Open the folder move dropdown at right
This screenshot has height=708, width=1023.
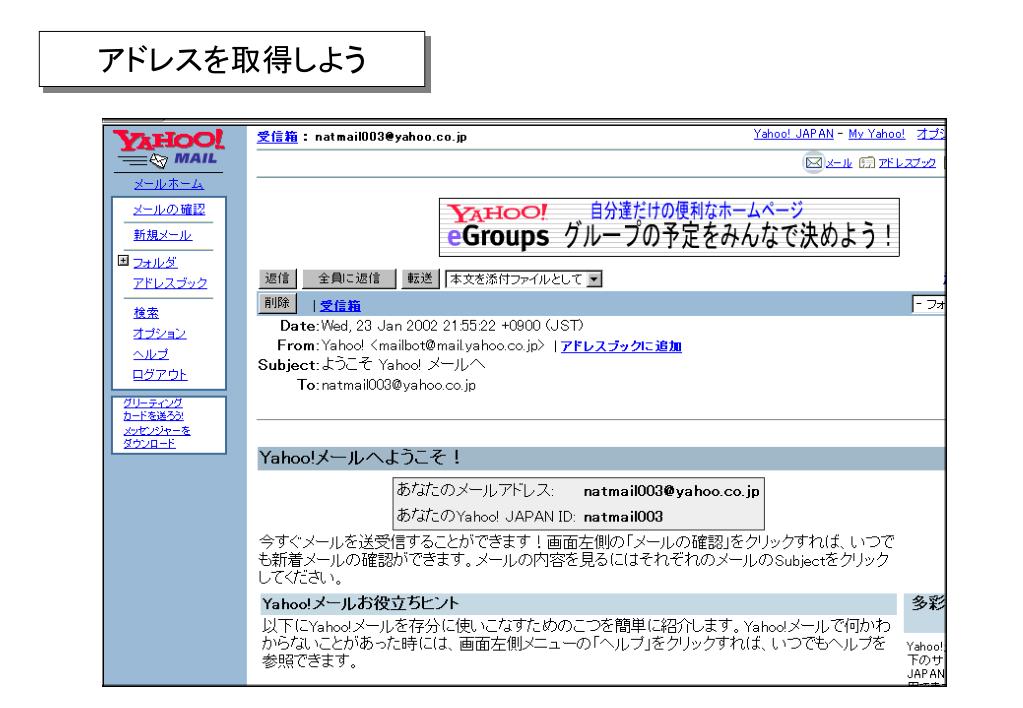tap(928, 304)
